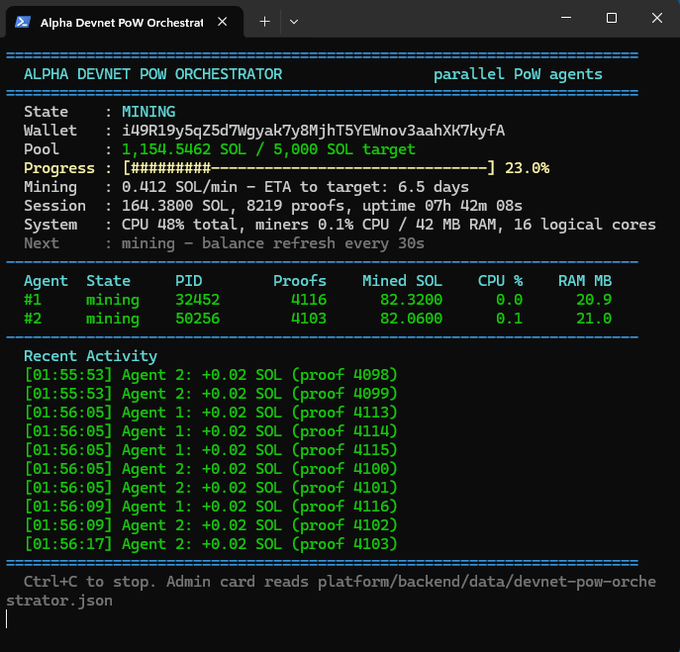Click the activity line for proof 4101
Viewport: 680px width, 652px height.
point(211,488)
